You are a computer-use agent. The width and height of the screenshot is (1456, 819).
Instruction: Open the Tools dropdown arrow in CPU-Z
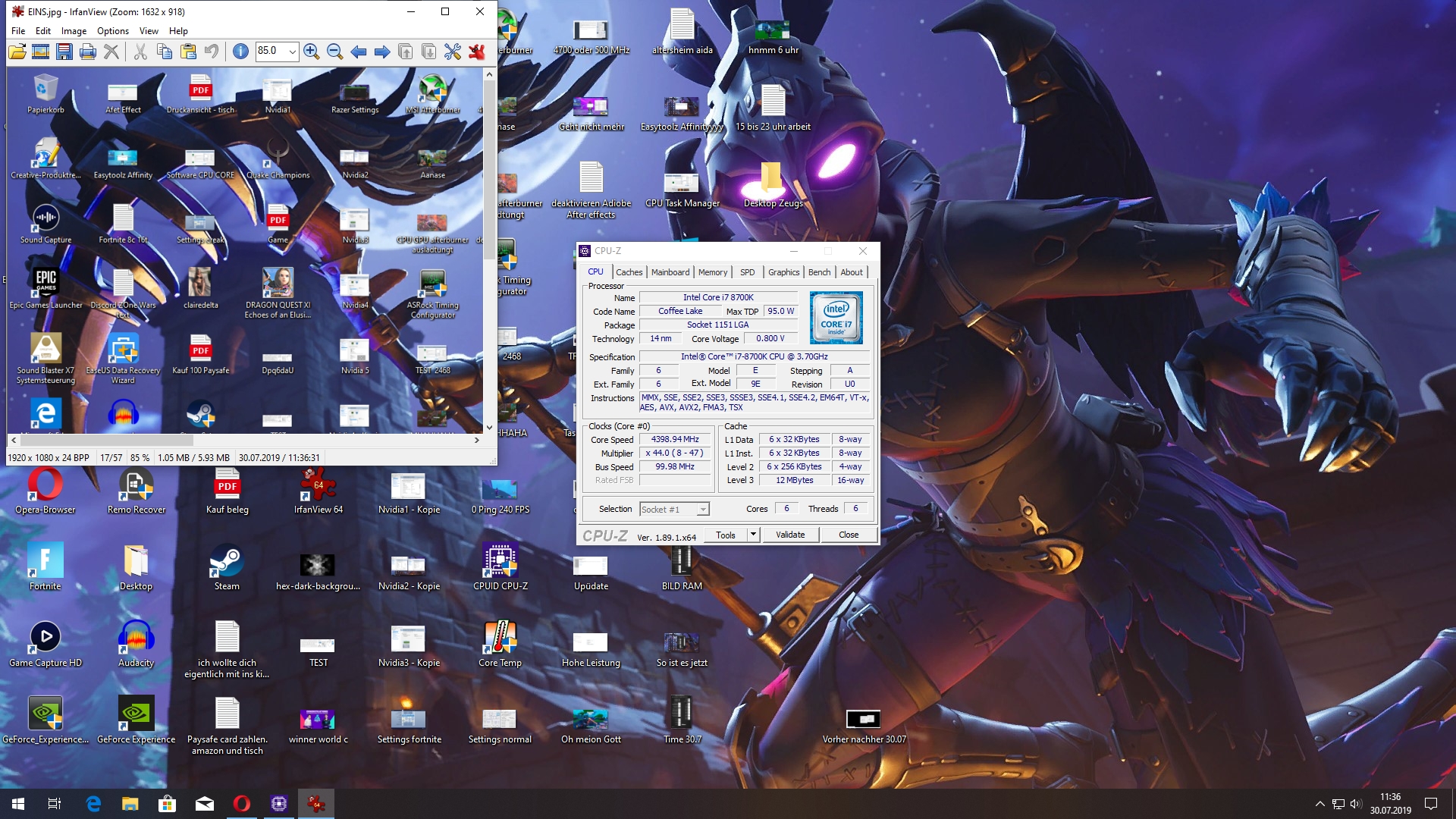coord(753,535)
